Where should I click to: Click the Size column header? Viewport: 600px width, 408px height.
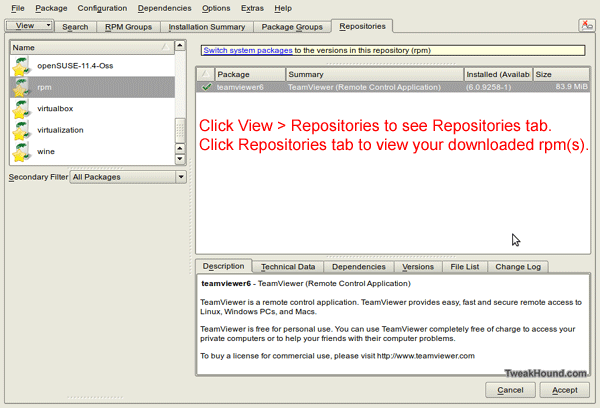click(x=561, y=74)
